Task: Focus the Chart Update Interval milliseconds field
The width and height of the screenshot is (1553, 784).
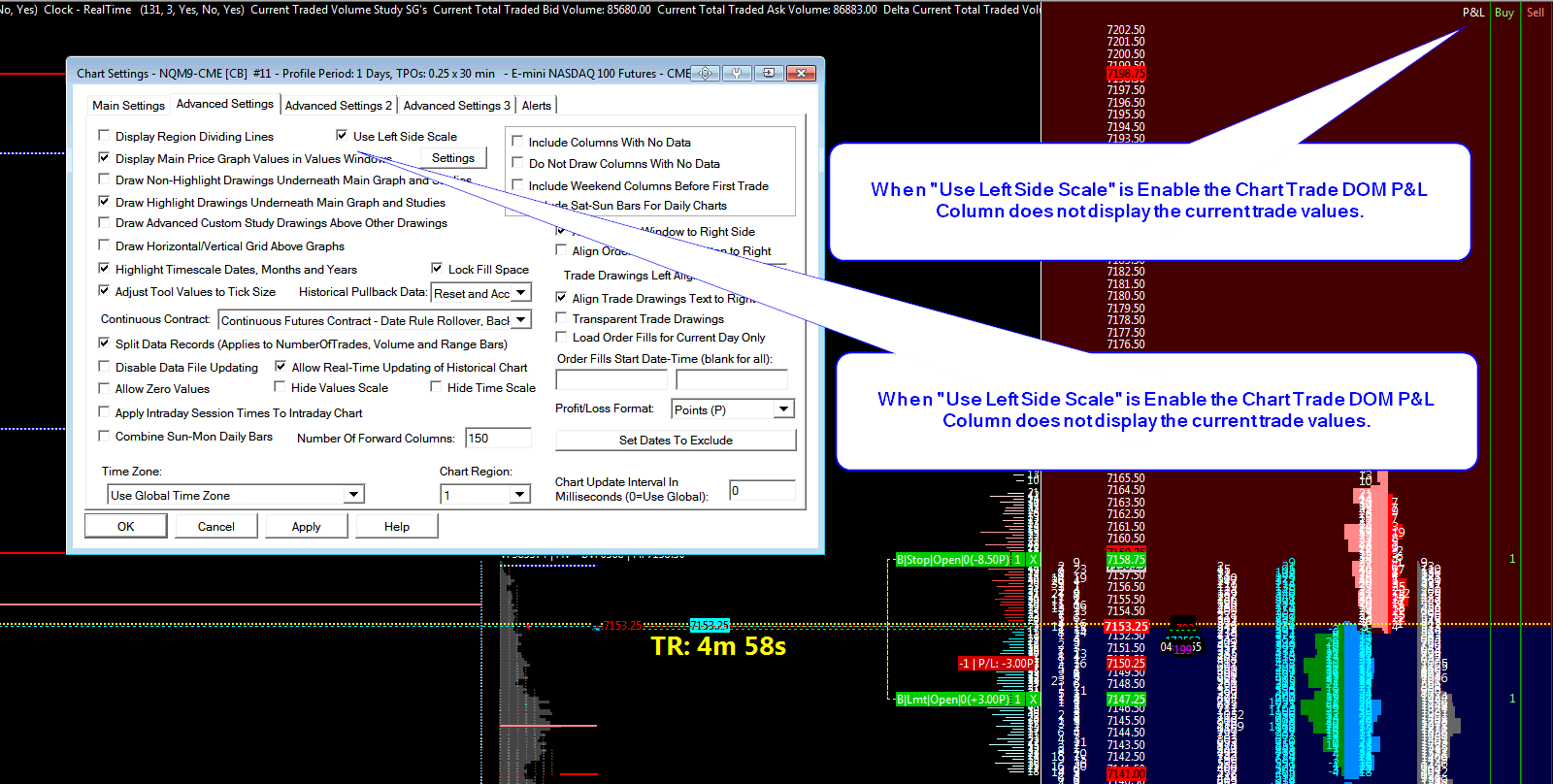Action: [x=762, y=490]
